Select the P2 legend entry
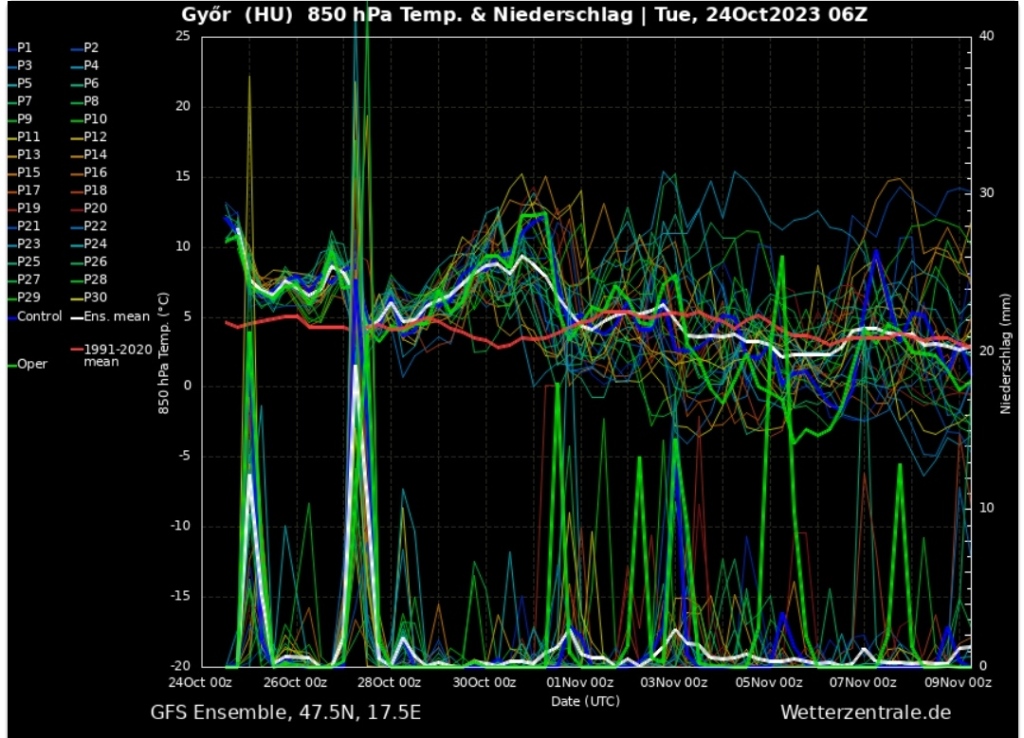The image size is (1024, 738). tap(90, 47)
